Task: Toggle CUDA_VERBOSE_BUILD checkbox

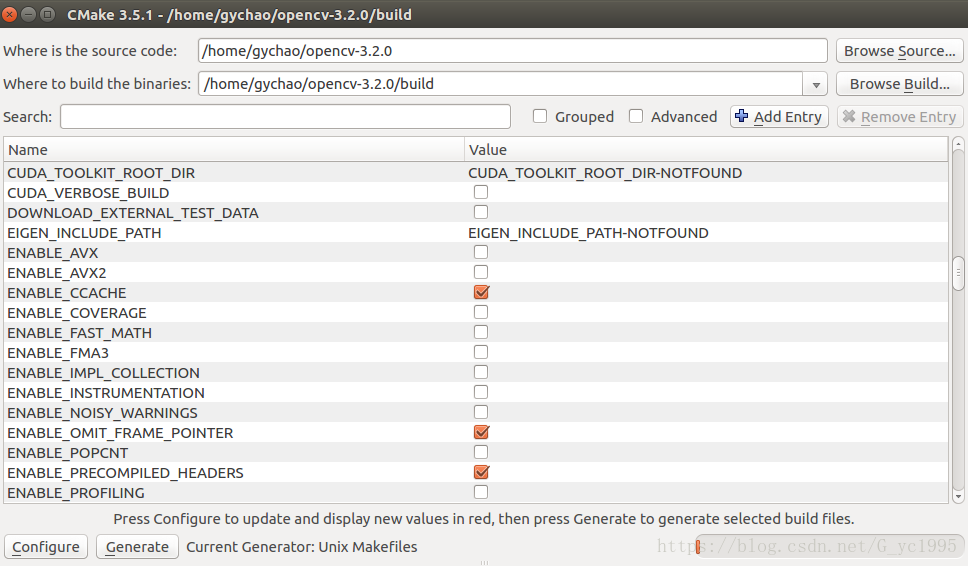Action: (481, 192)
